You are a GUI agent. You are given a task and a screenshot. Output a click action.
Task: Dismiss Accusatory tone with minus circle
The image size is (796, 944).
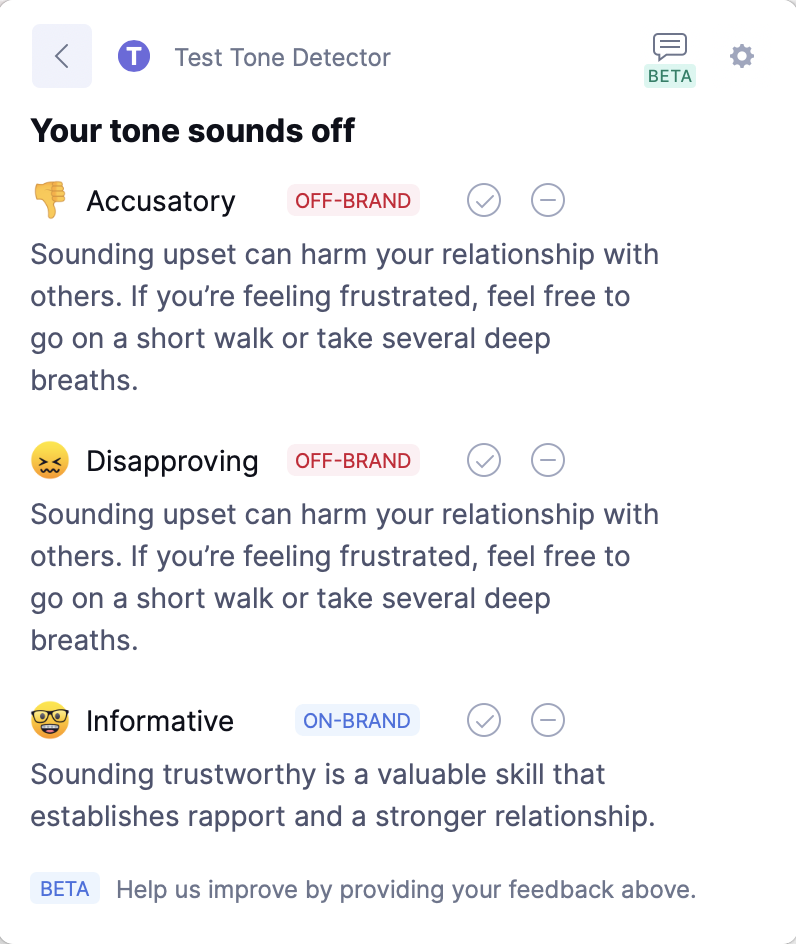tap(547, 200)
